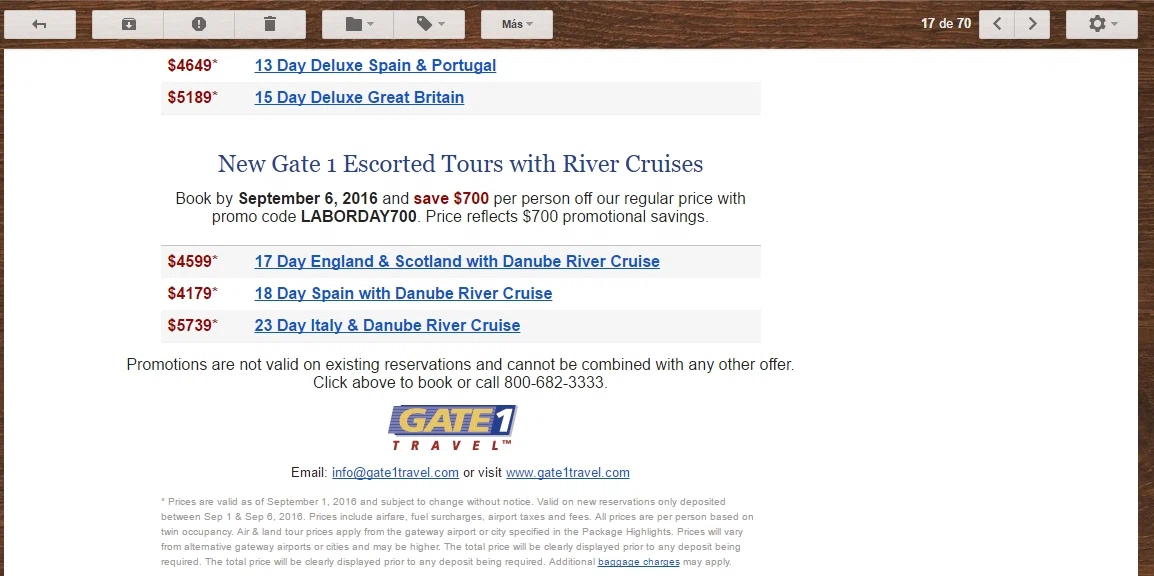
Task: Expand the Más menu
Action: point(517,24)
